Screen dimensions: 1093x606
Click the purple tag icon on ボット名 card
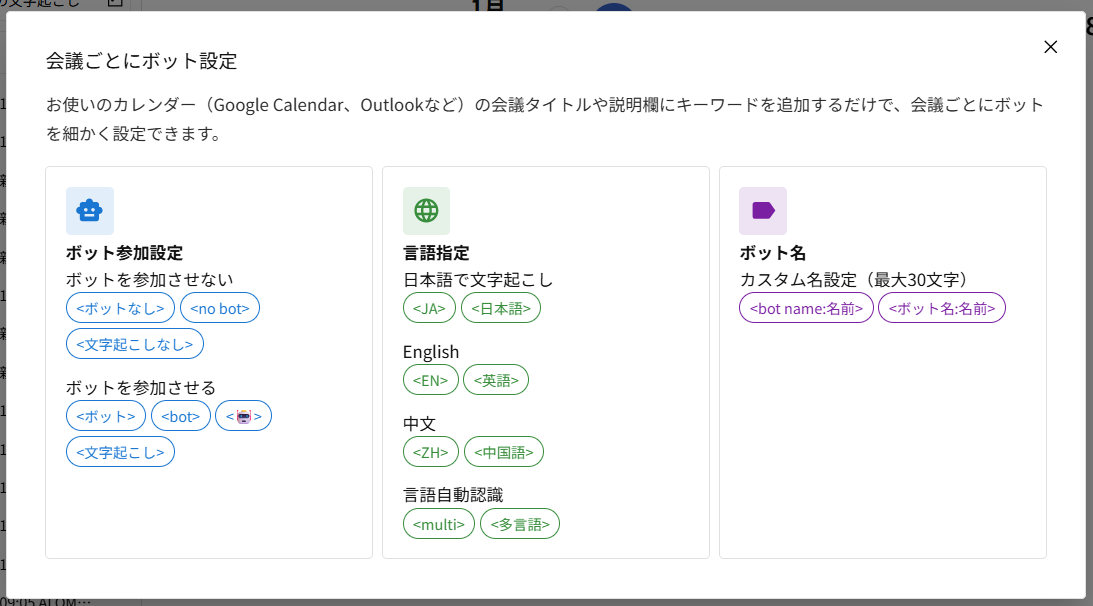pyautogui.click(x=765, y=211)
